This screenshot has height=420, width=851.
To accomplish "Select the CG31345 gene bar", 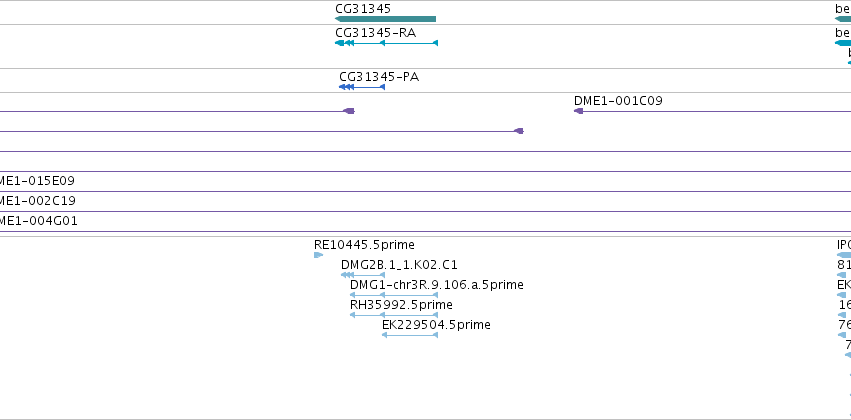I will tap(385, 19).
